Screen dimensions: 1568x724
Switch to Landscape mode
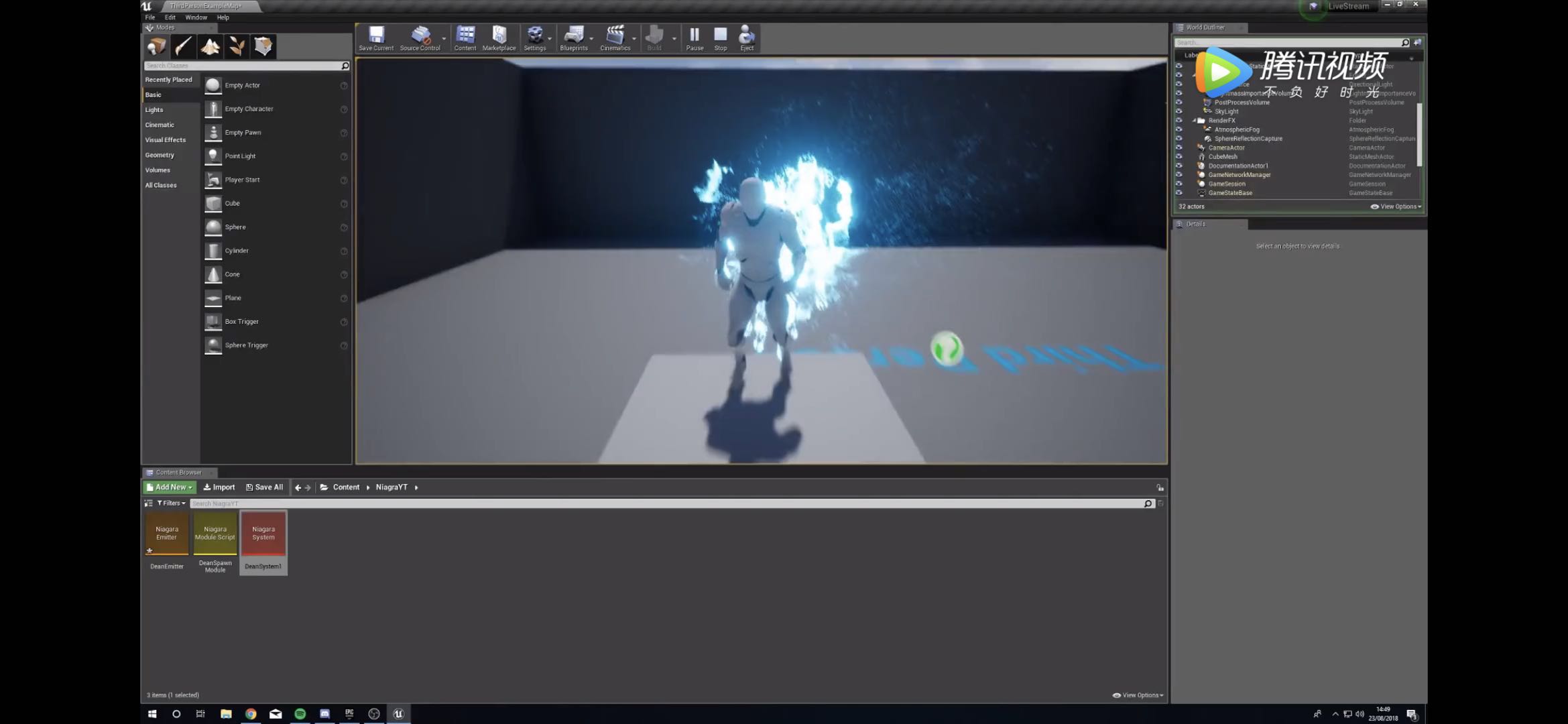point(210,46)
